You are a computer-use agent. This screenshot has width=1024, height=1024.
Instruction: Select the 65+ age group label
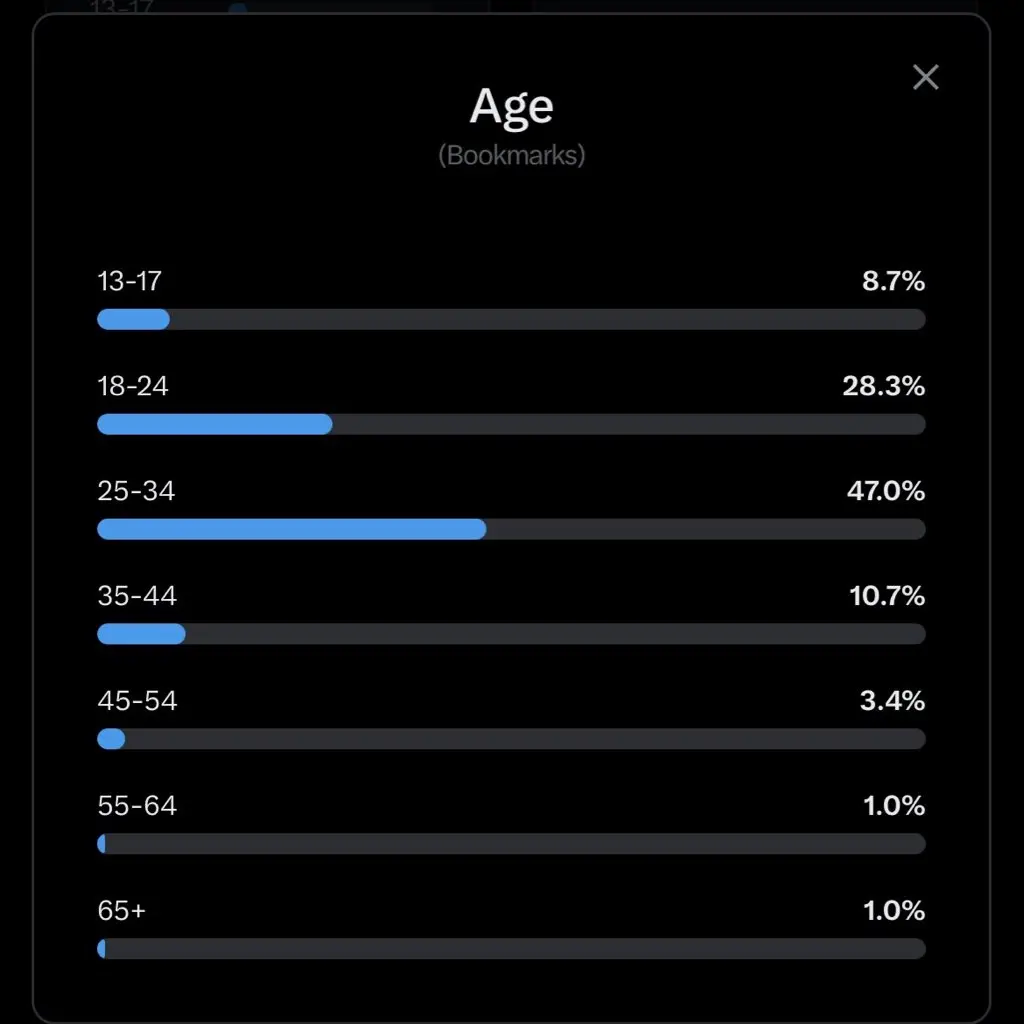pos(121,911)
